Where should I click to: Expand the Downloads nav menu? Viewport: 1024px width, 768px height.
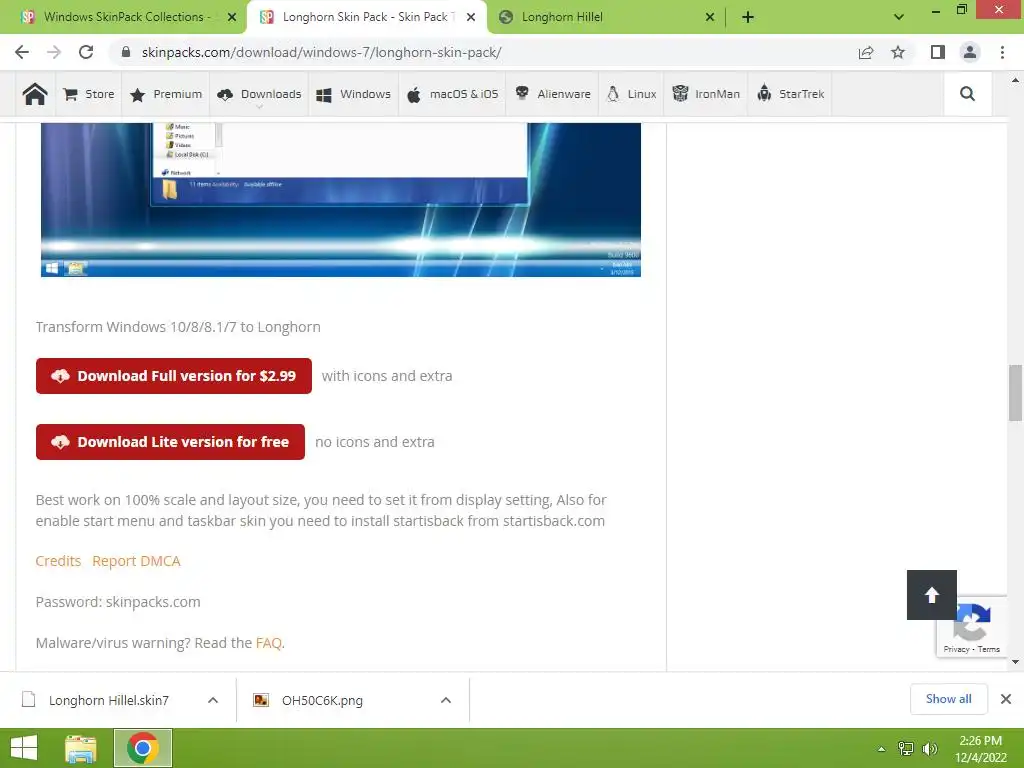pos(259,94)
